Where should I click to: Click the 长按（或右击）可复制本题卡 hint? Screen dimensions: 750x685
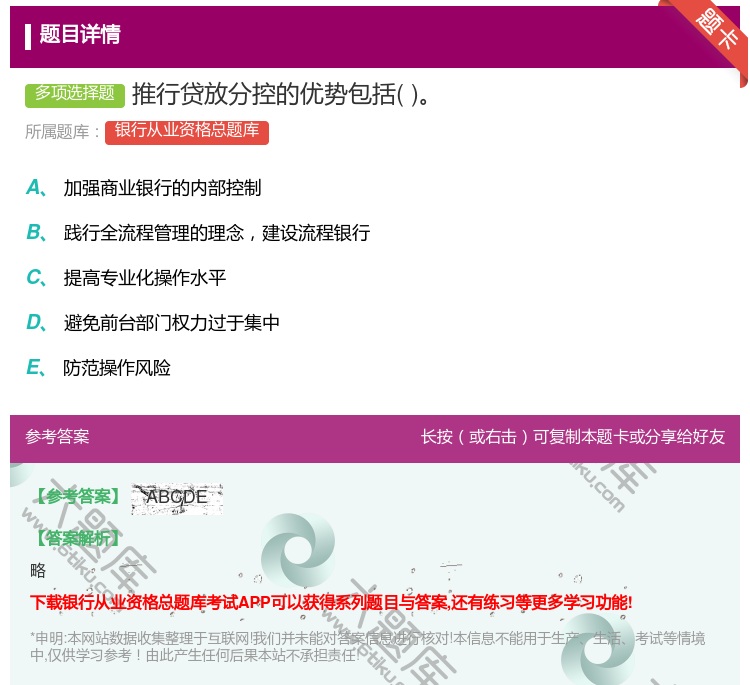coord(573,437)
